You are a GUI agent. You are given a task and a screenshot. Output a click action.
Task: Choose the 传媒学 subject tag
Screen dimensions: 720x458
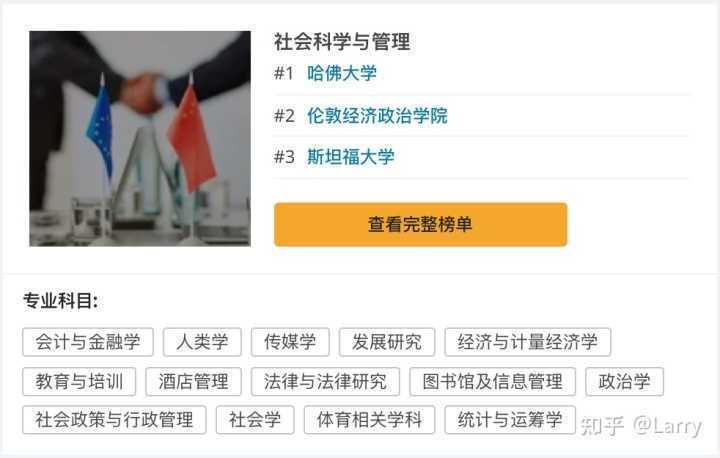[290, 342]
